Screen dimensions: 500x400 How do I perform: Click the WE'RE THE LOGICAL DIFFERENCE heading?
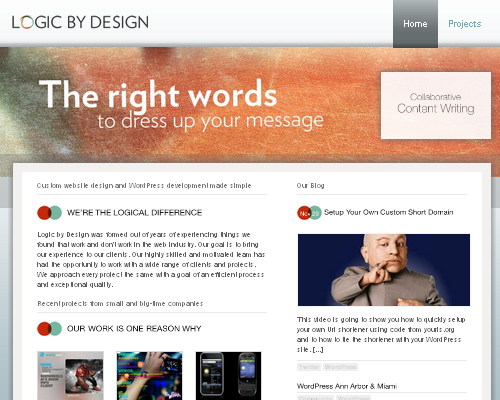click(x=134, y=213)
